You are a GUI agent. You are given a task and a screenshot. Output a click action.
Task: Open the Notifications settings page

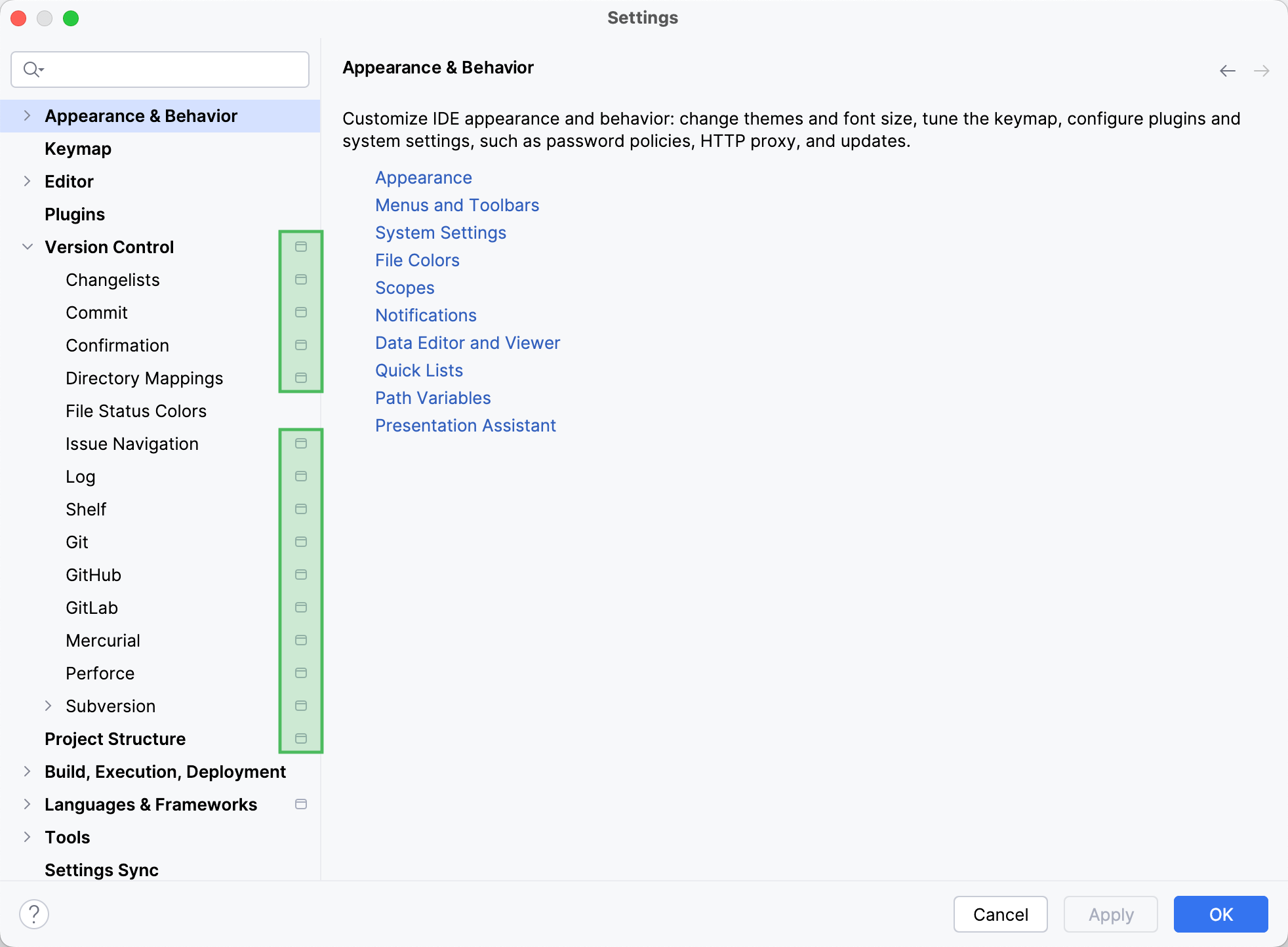tap(424, 314)
